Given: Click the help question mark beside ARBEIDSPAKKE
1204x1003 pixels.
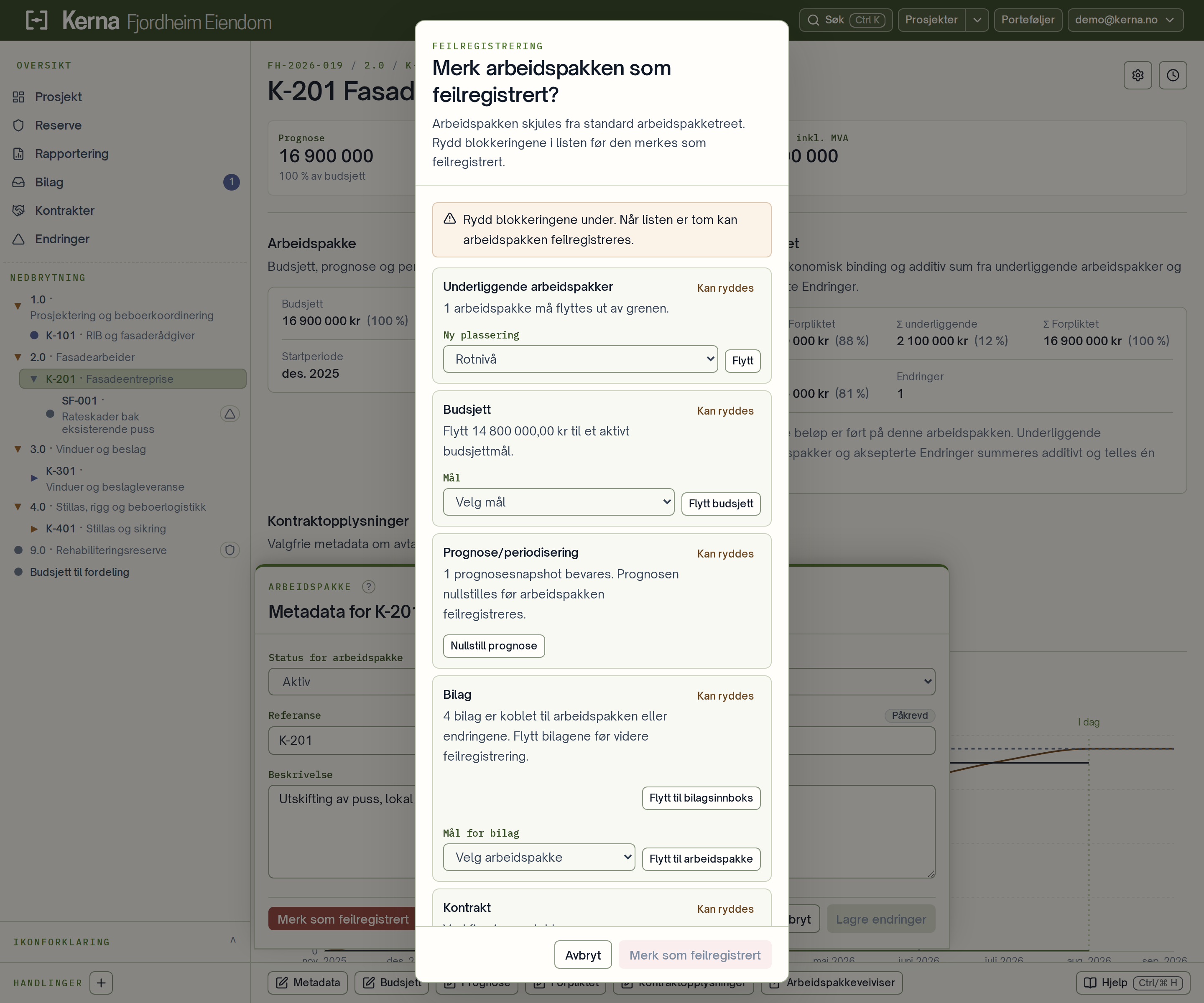Looking at the screenshot, I should [x=369, y=586].
